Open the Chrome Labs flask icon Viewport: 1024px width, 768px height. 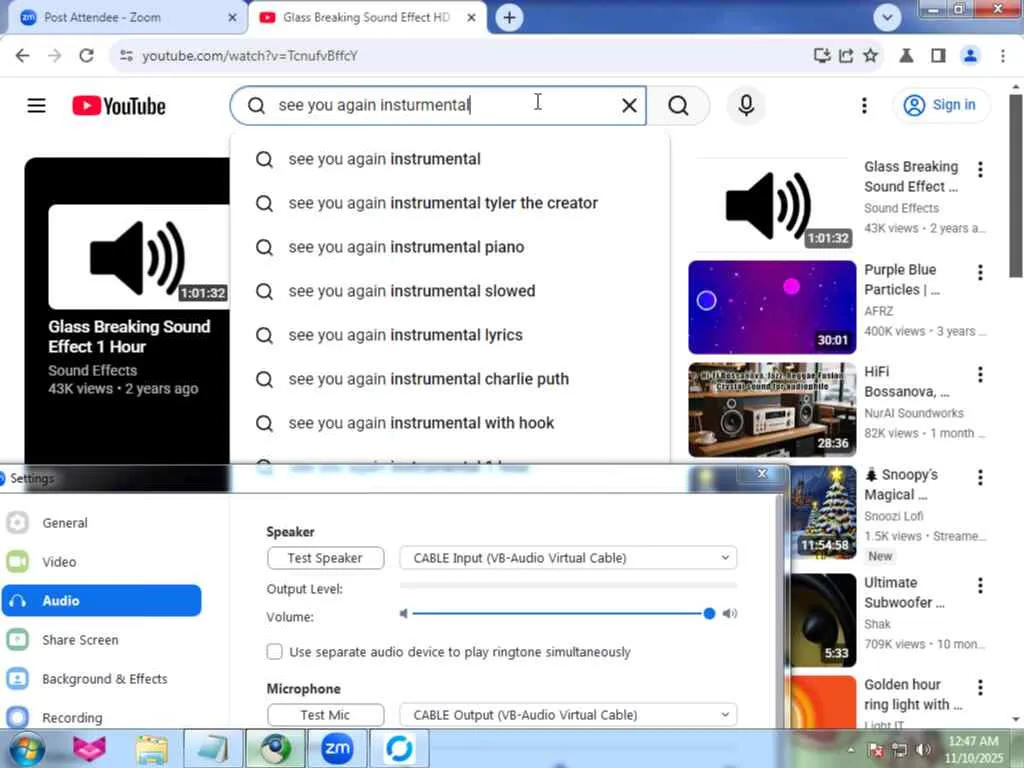(x=906, y=56)
